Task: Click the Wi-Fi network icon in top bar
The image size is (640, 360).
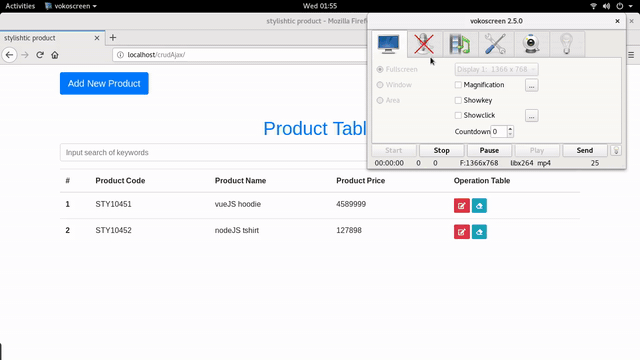Action: tap(593, 6)
